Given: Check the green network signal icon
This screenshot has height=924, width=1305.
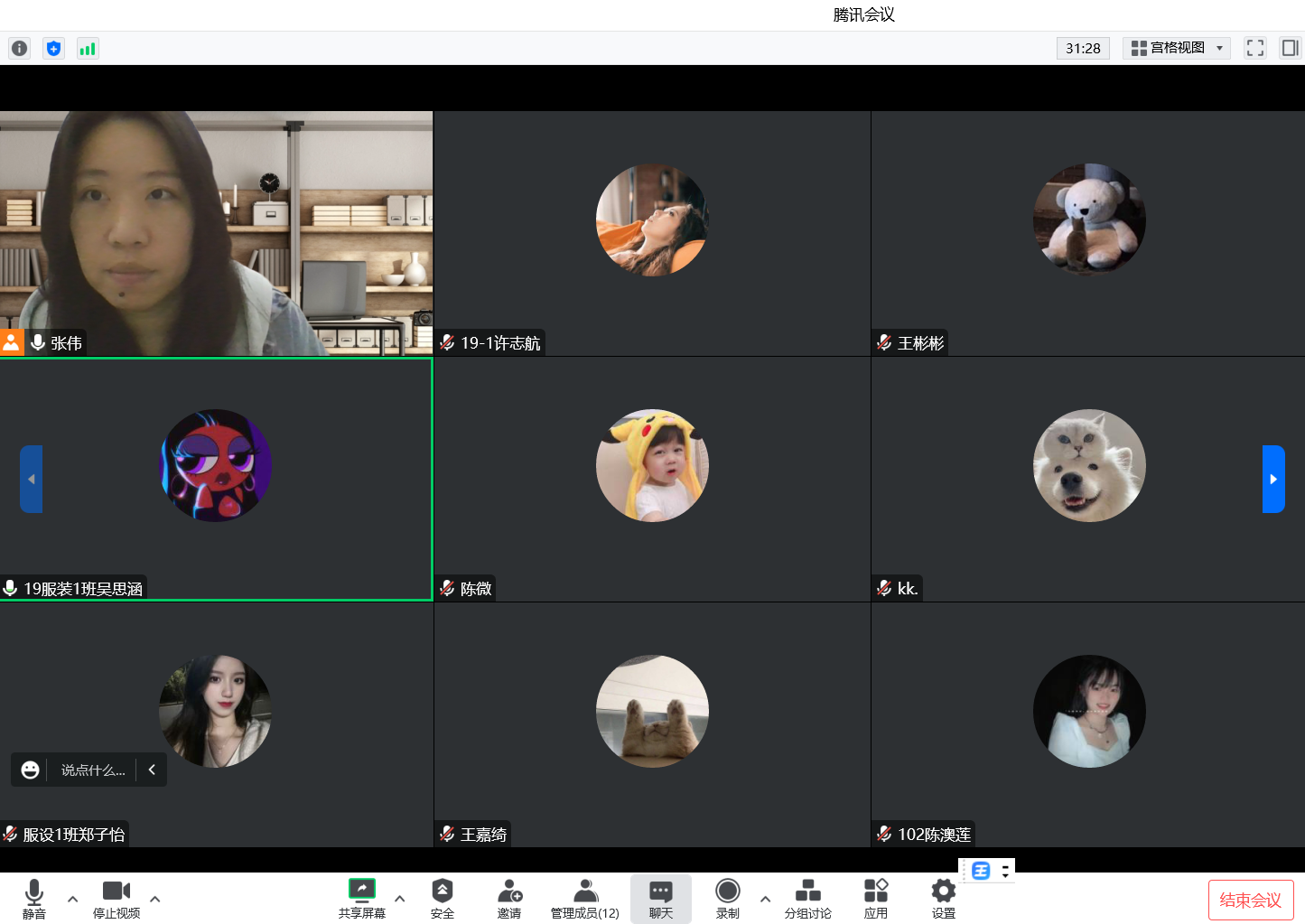Looking at the screenshot, I should (x=88, y=49).
